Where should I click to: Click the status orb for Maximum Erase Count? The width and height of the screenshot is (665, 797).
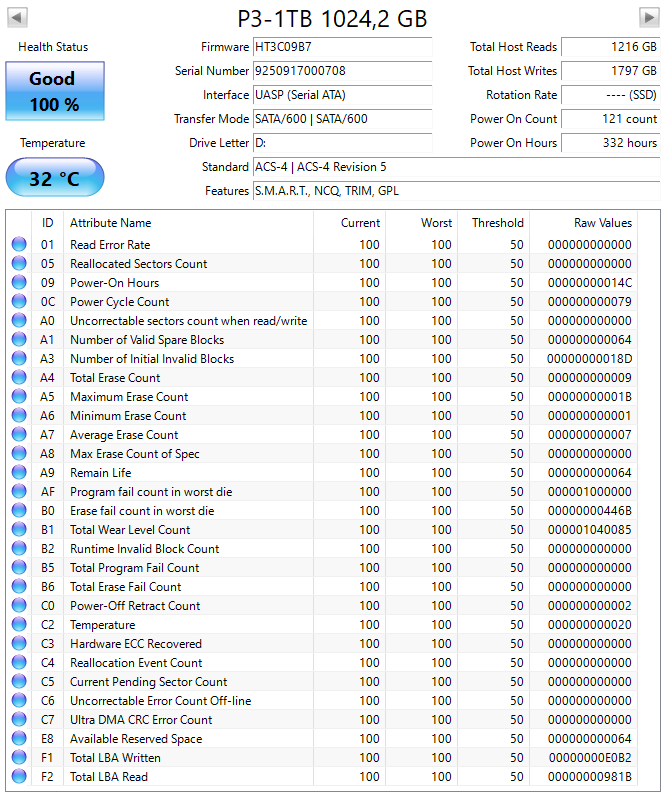tap(19, 396)
